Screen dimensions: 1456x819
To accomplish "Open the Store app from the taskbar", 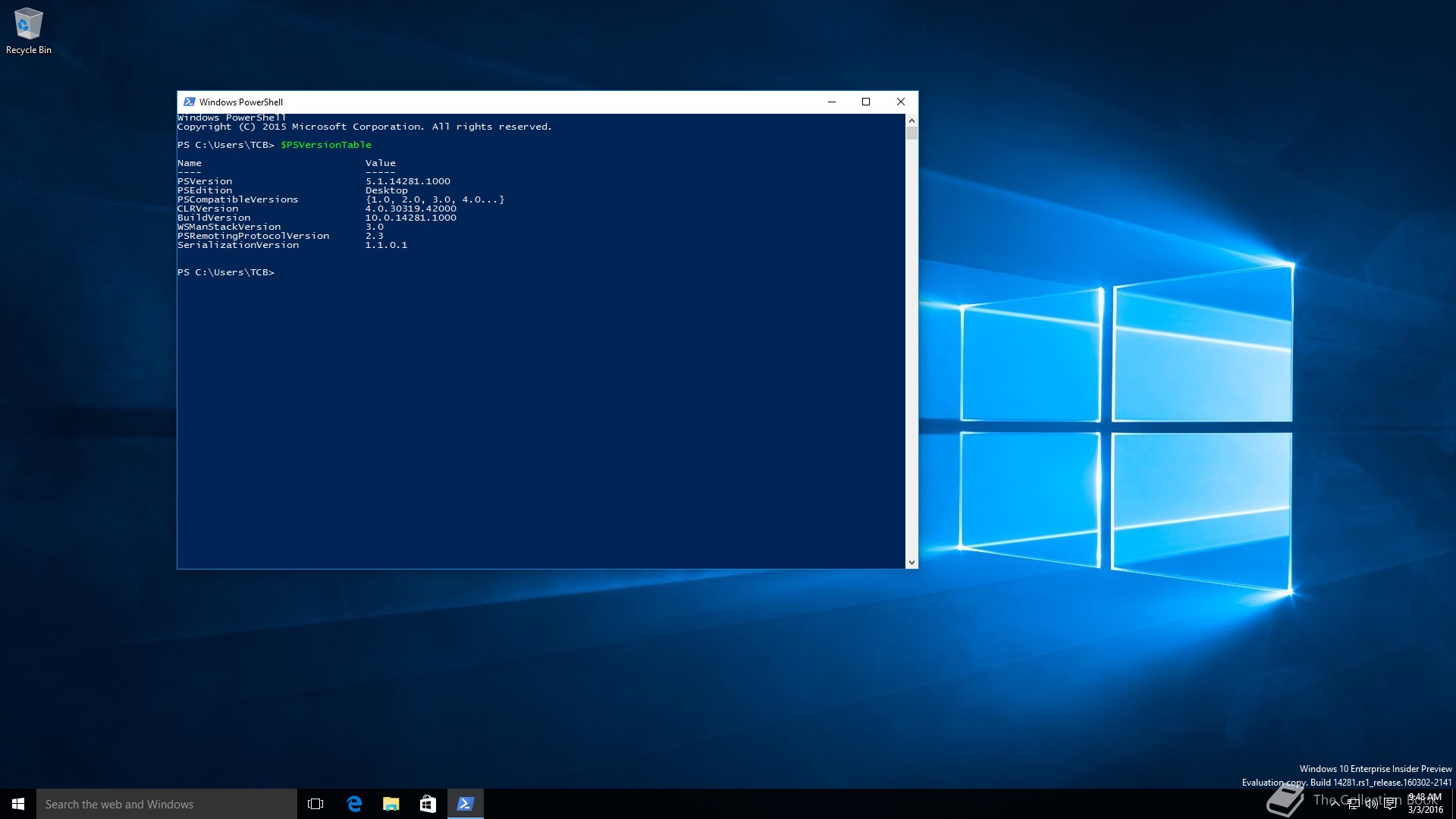I will point(428,804).
